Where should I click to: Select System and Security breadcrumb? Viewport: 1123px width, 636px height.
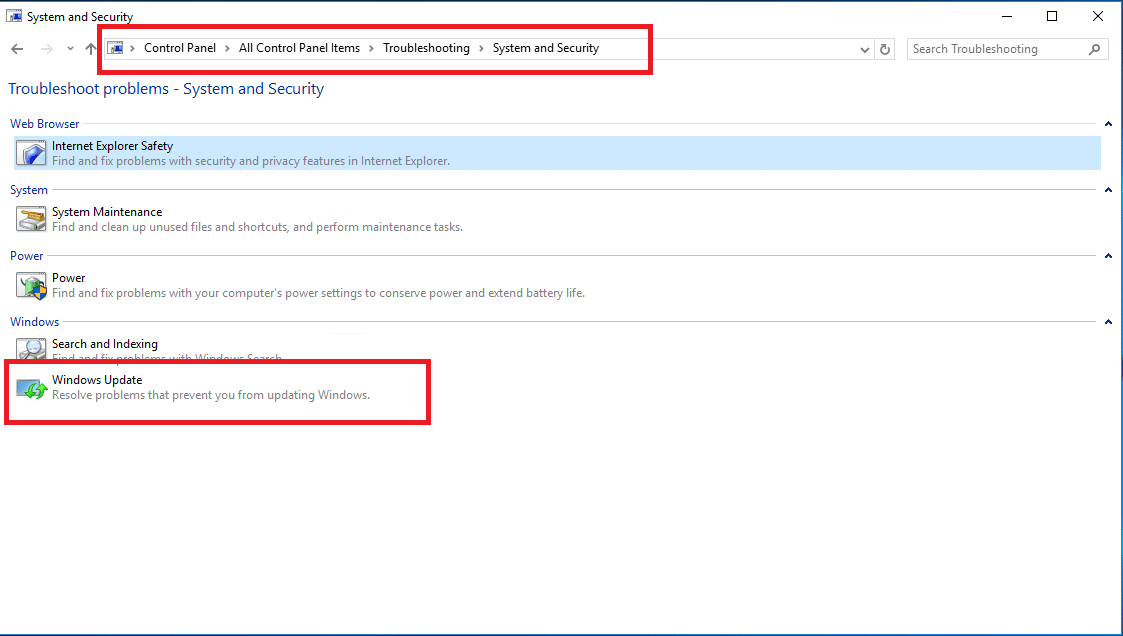(x=546, y=48)
